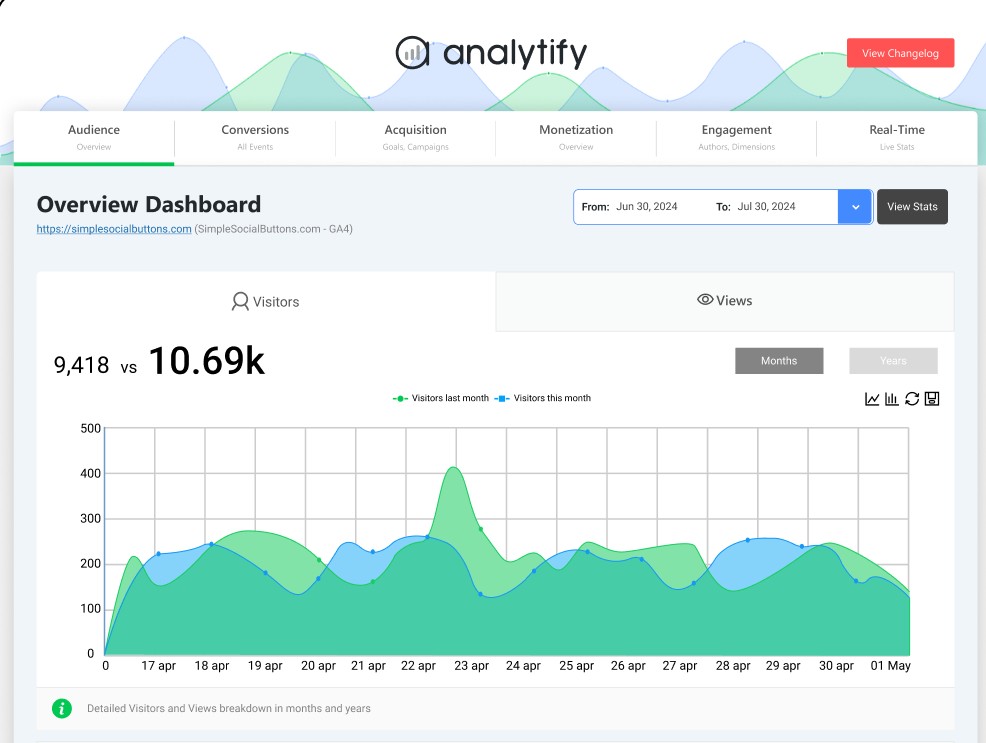This screenshot has width=986, height=743.
Task: Click the Visitors person icon
Action: (x=240, y=302)
